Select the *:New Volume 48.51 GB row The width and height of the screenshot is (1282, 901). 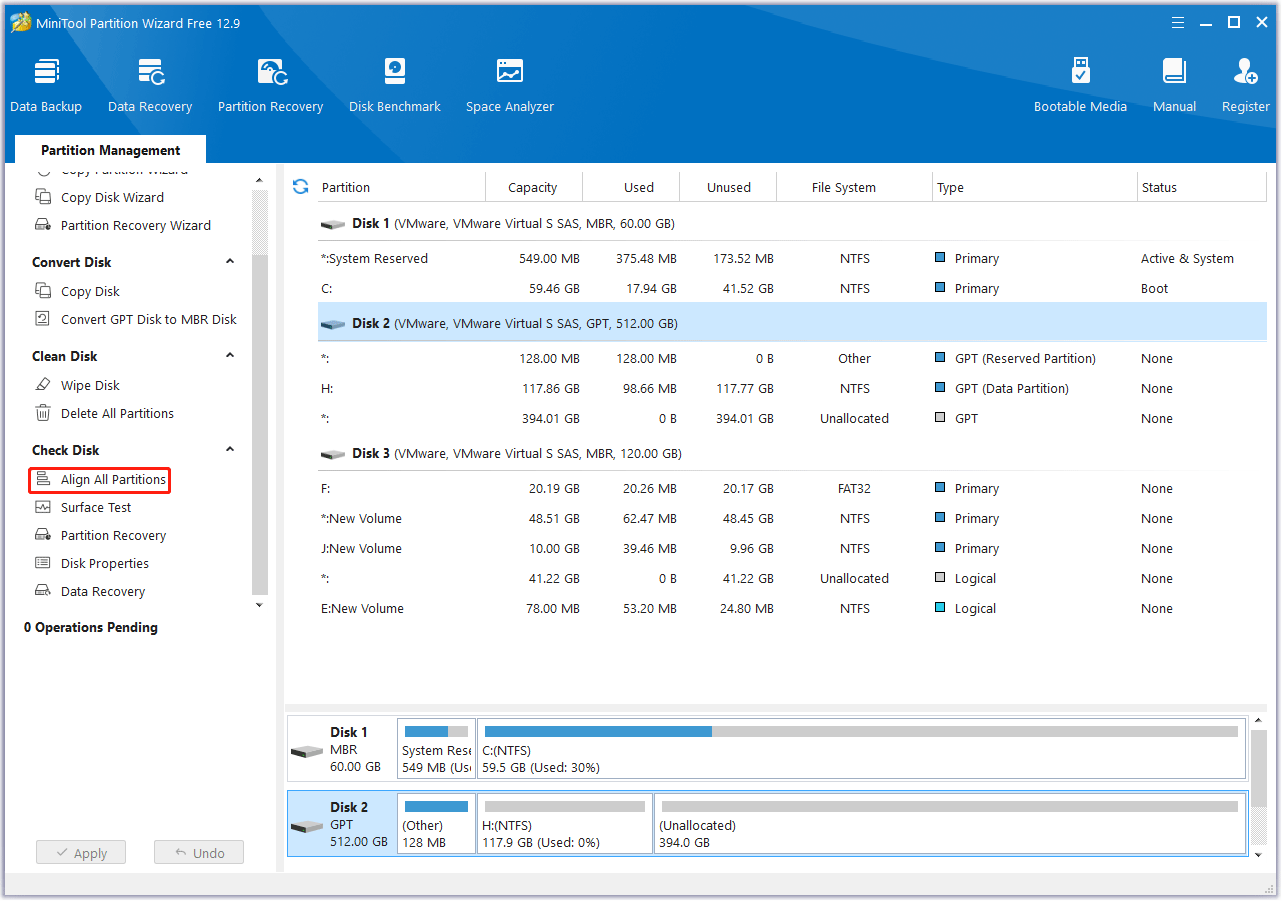[x=792, y=518]
